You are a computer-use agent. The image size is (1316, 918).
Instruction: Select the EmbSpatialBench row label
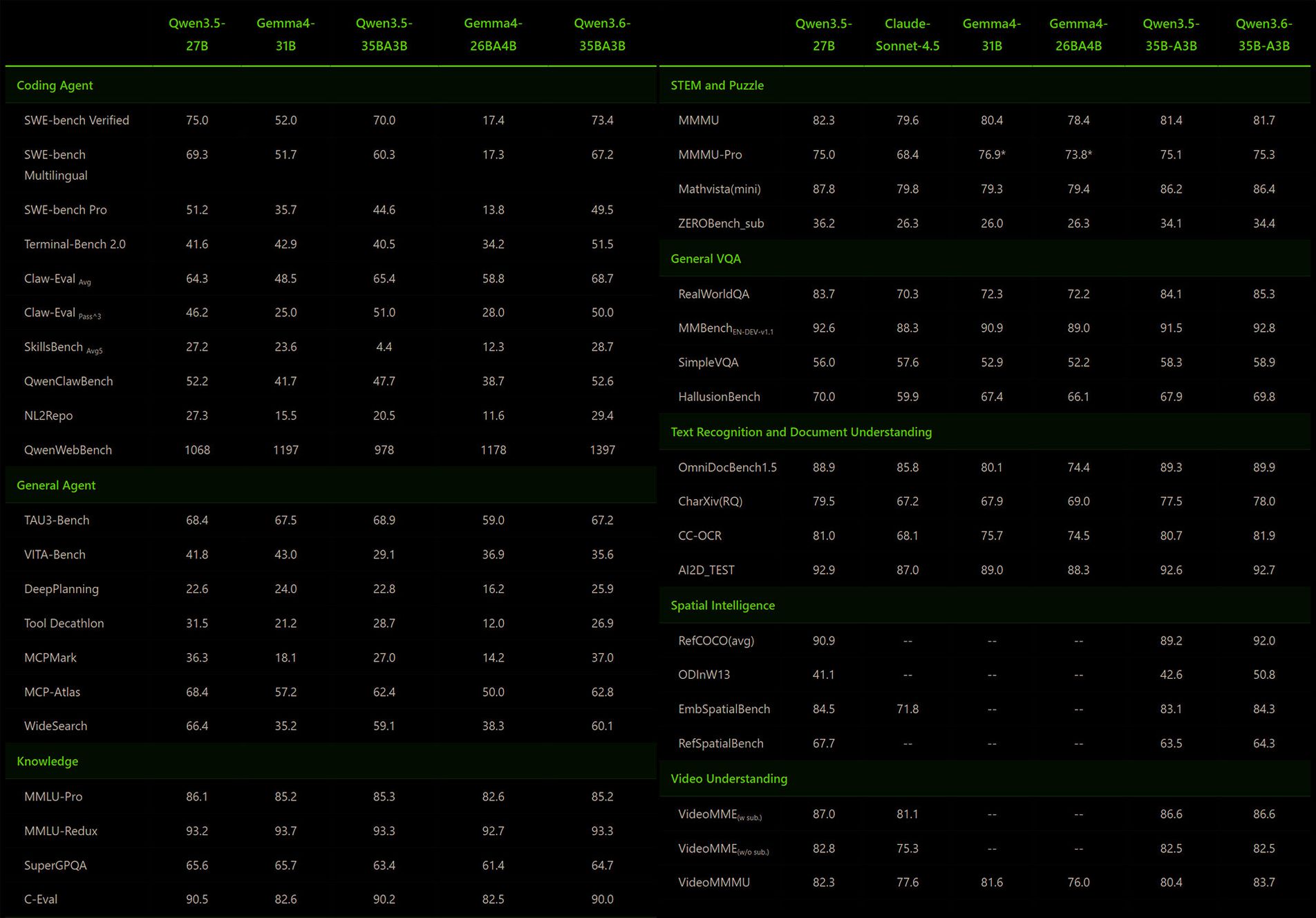click(x=724, y=709)
